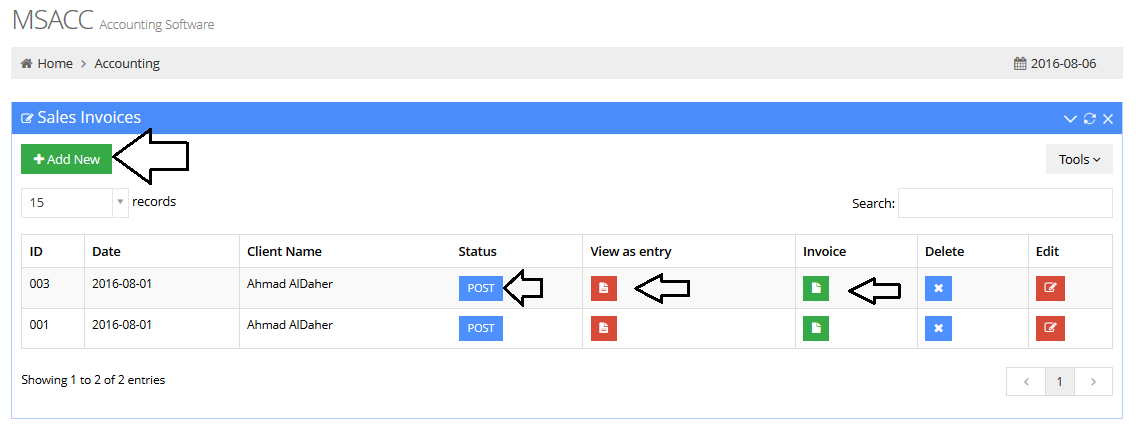Viewport: 1136px width, 434px height.
Task: View invoice 003 as entry
Action: click(604, 288)
